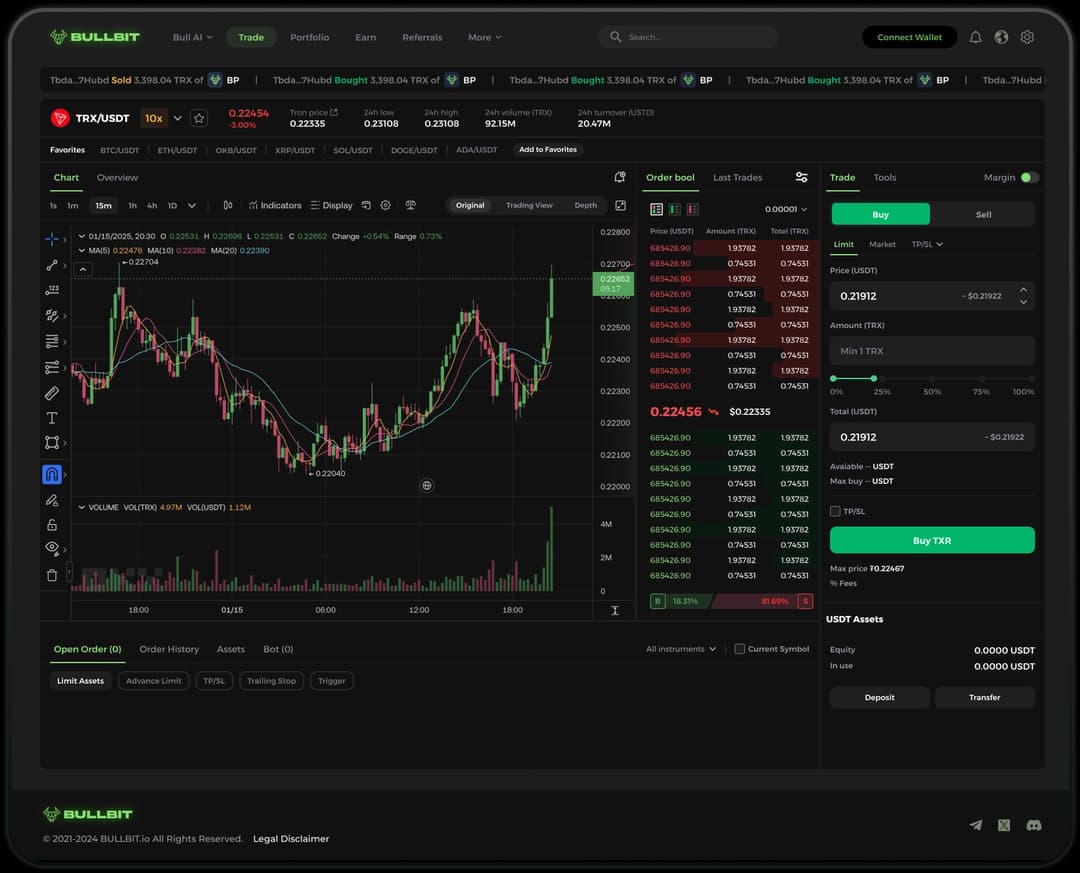Switch chart to Original view
Screen dimensions: 1080x873
click(x=470, y=205)
